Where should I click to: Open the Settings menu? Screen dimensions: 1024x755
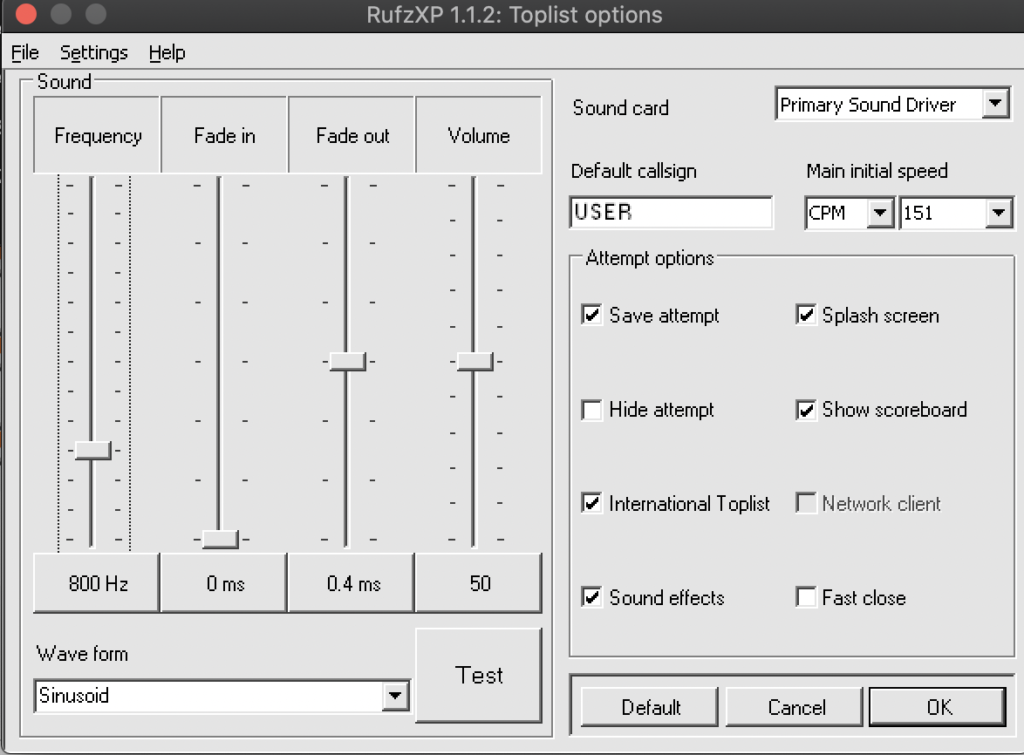tap(94, 53)
